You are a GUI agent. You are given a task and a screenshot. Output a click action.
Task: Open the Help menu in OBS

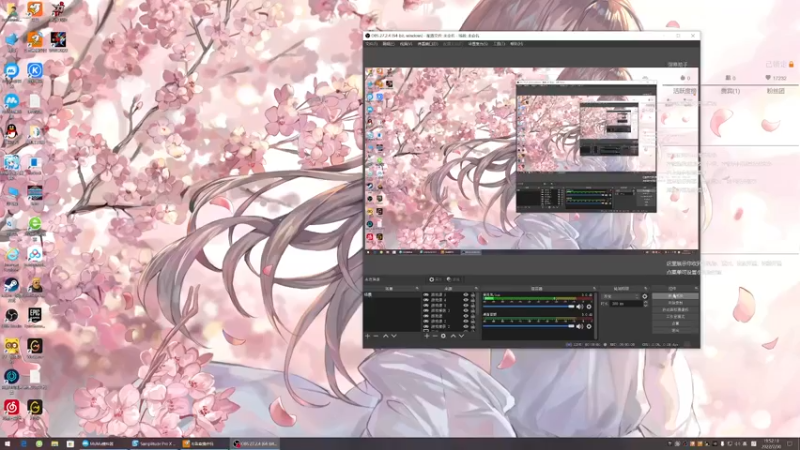[x=517, y=44]
